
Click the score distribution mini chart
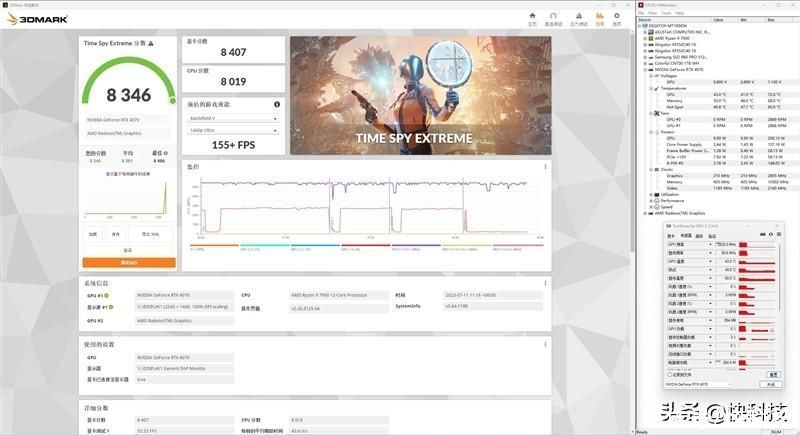click(x=128, y=198)
